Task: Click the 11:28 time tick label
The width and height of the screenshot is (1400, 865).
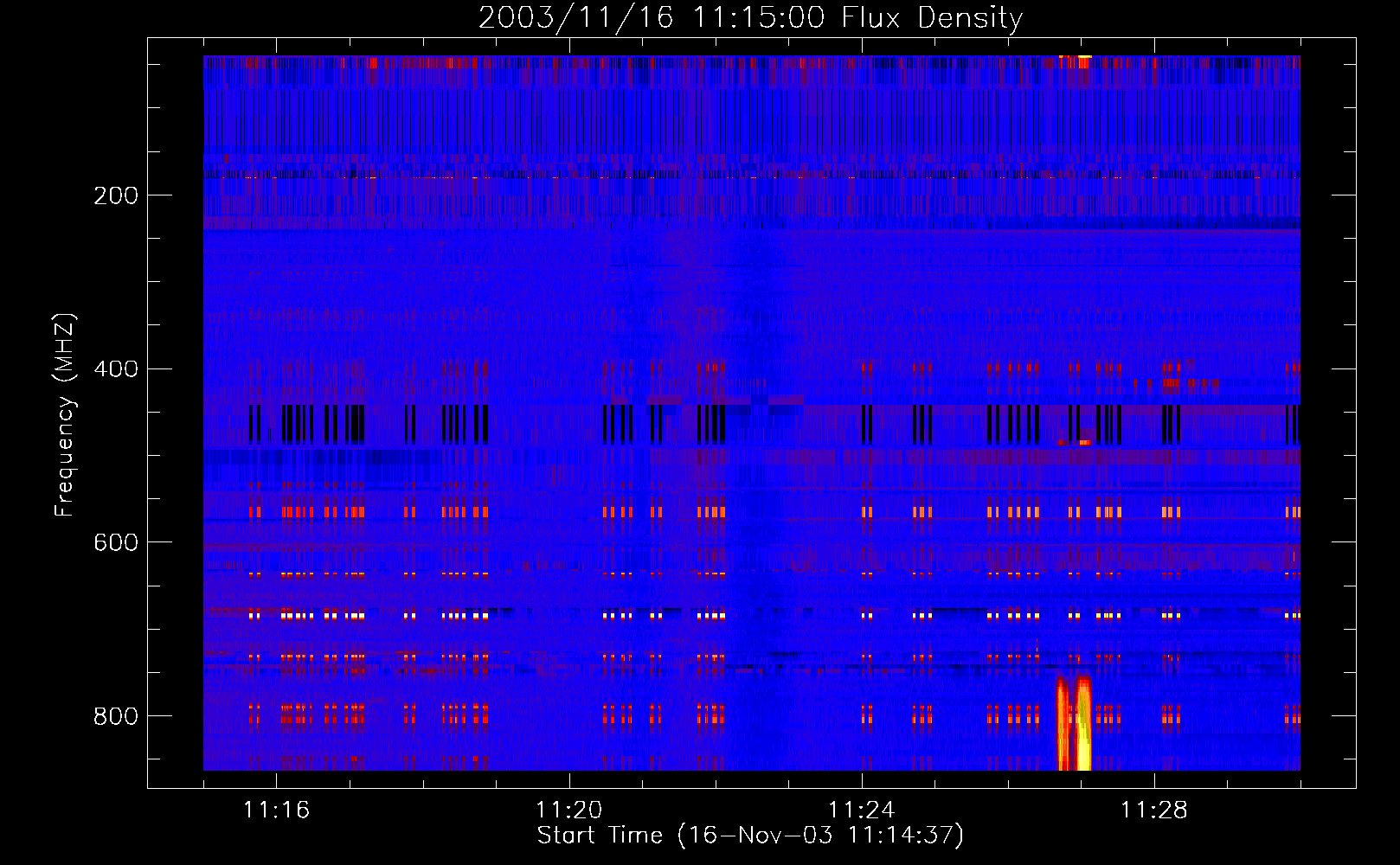Action: click(1153, 810)
